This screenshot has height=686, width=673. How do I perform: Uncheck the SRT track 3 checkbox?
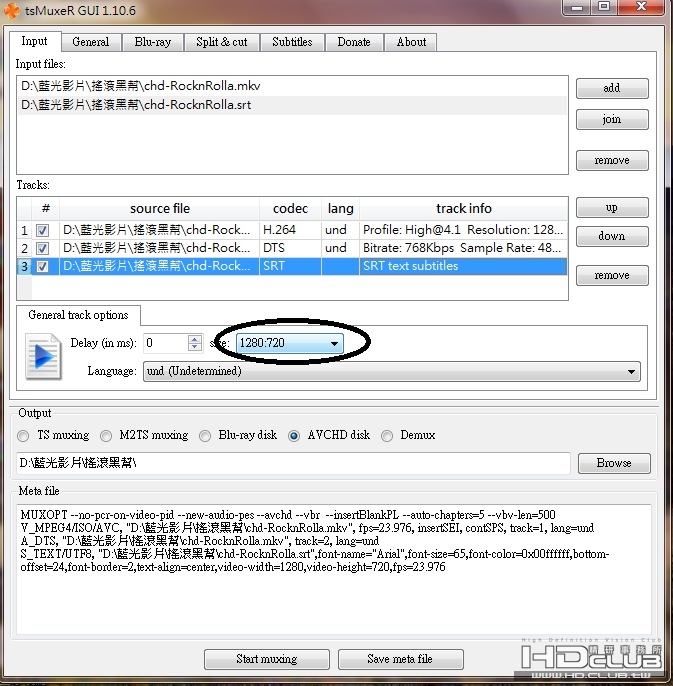click(42, 266)
